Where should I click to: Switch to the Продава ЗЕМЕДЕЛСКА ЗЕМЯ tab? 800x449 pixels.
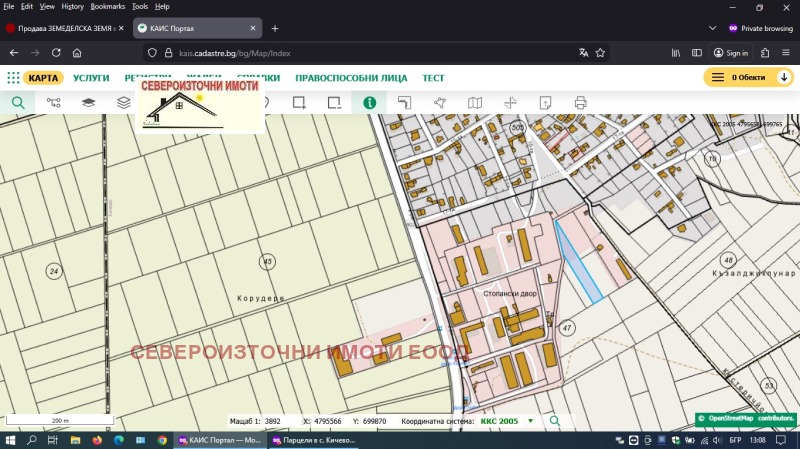coord(62,28)
